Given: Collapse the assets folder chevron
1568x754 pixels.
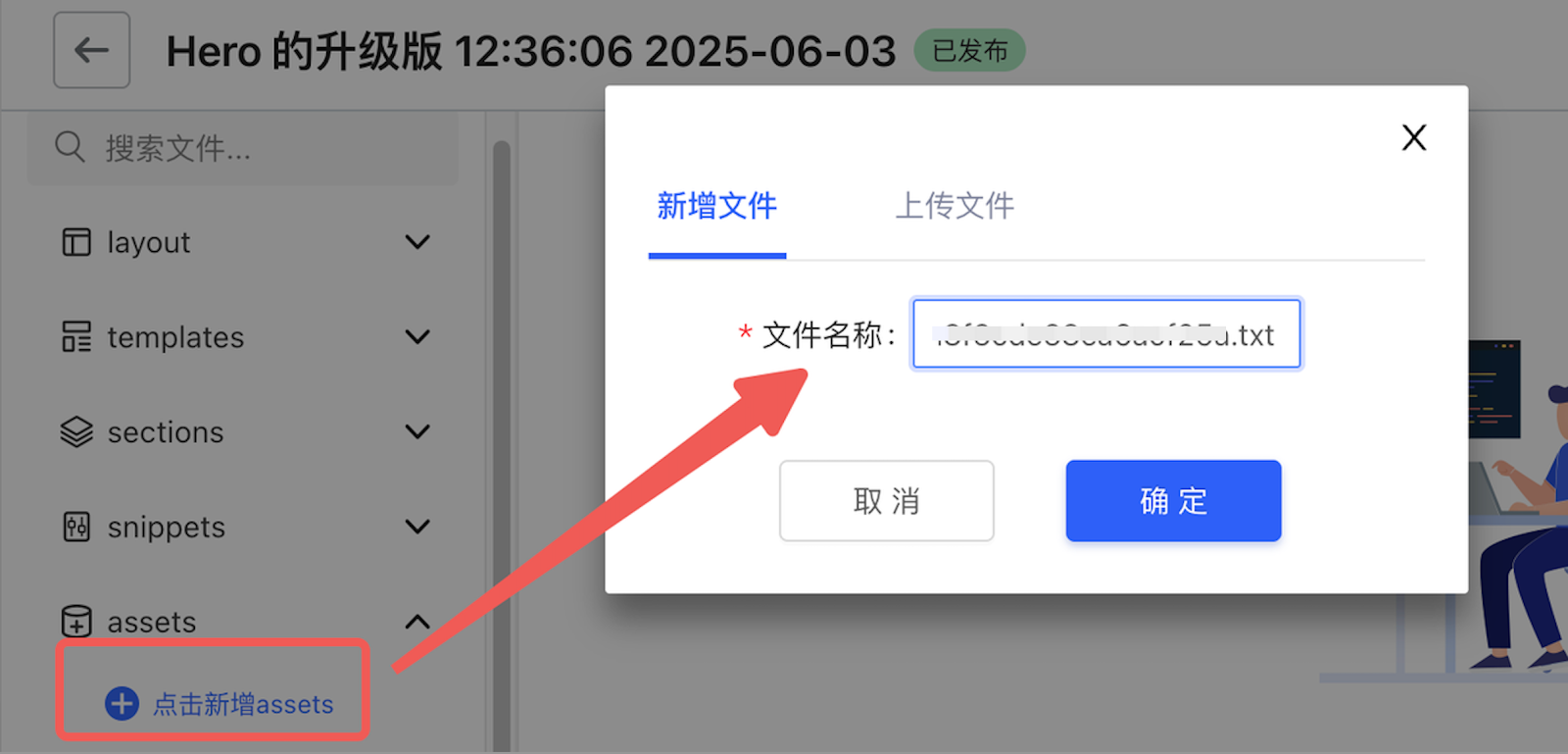Looking at the screenshot, I should point(417,622).
